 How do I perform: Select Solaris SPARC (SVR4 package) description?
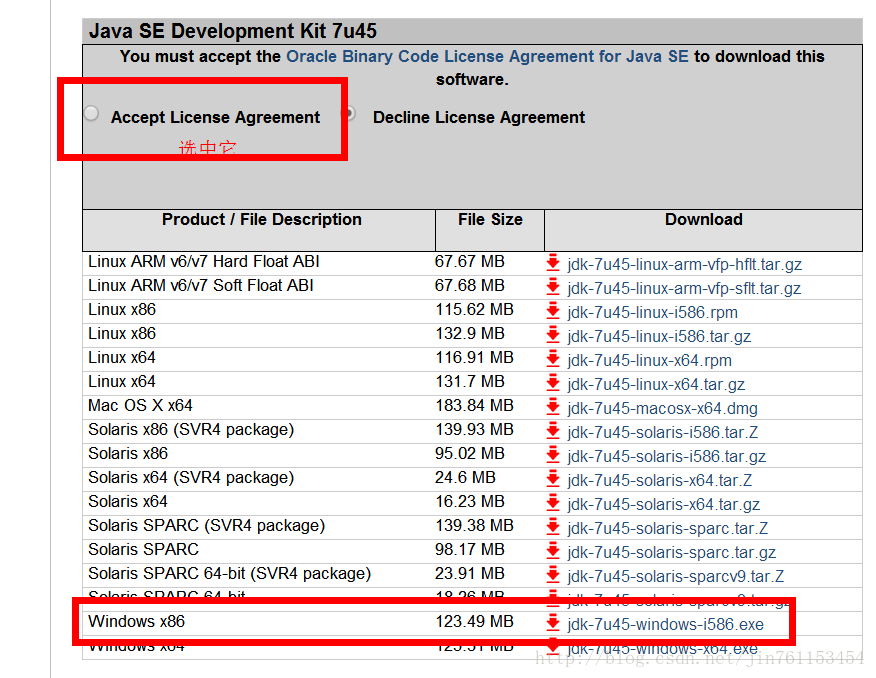pyautogui.click(x=206, y=526)
